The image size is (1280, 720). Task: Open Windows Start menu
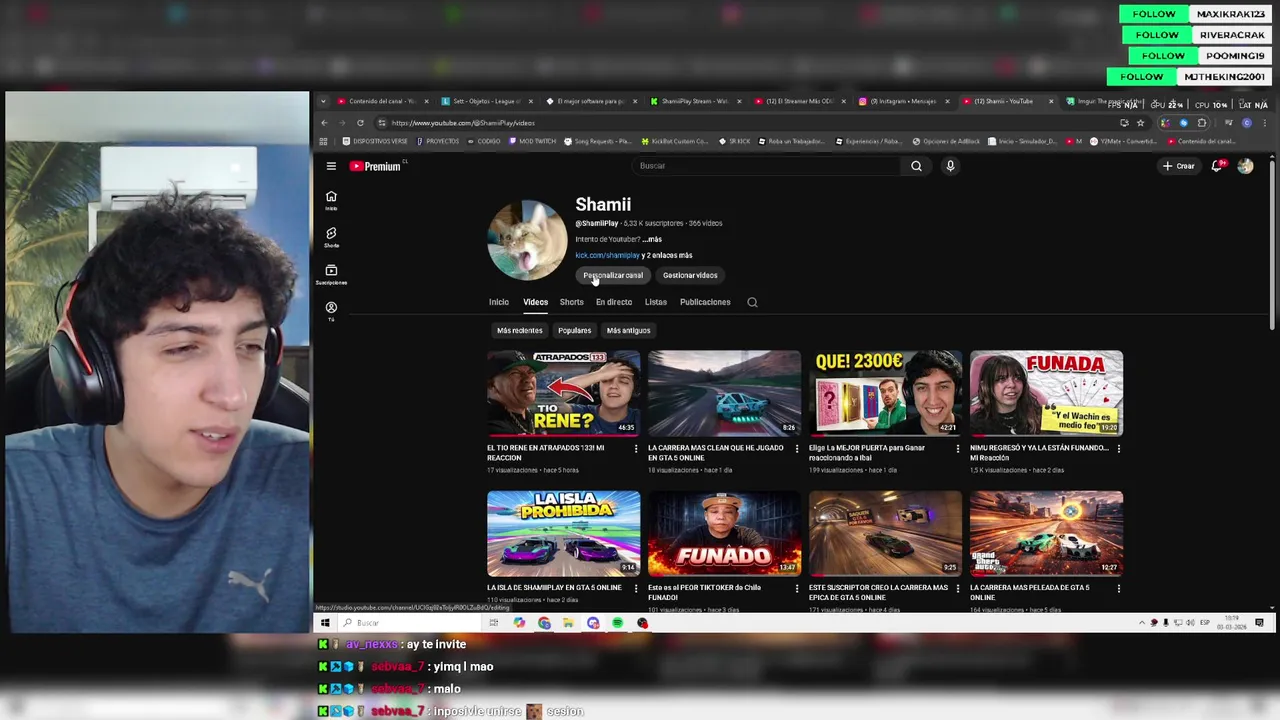(x=325, y=623)
